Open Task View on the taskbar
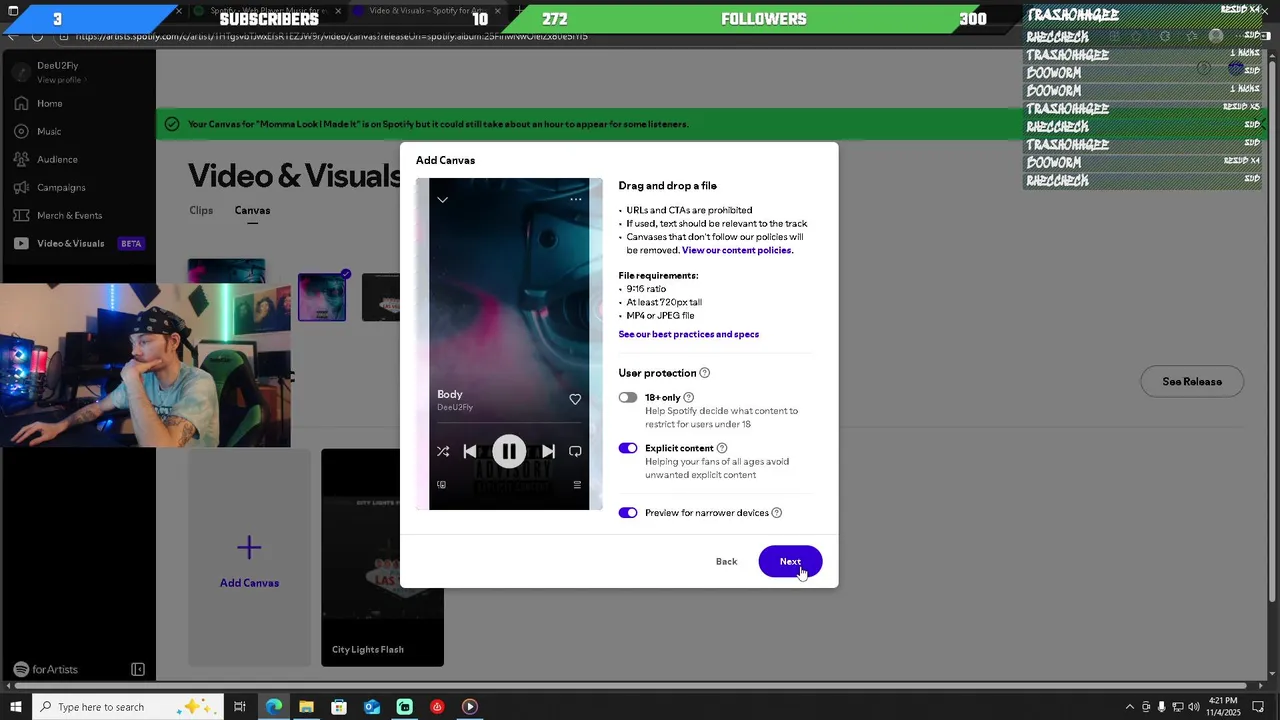The width and height of the screenshot is (1280, 720). (x=240, y=707)
